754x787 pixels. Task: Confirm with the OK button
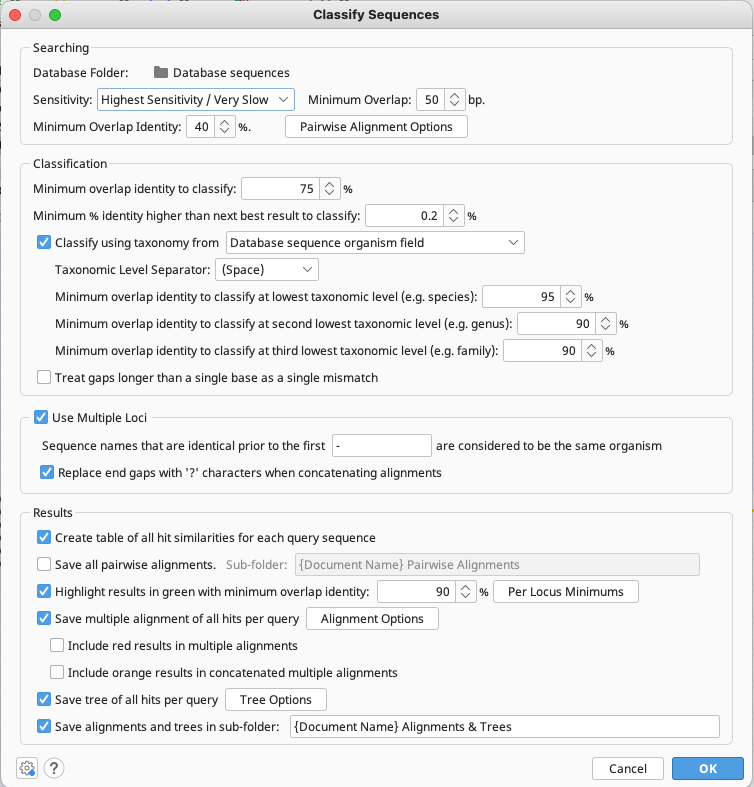708,768
